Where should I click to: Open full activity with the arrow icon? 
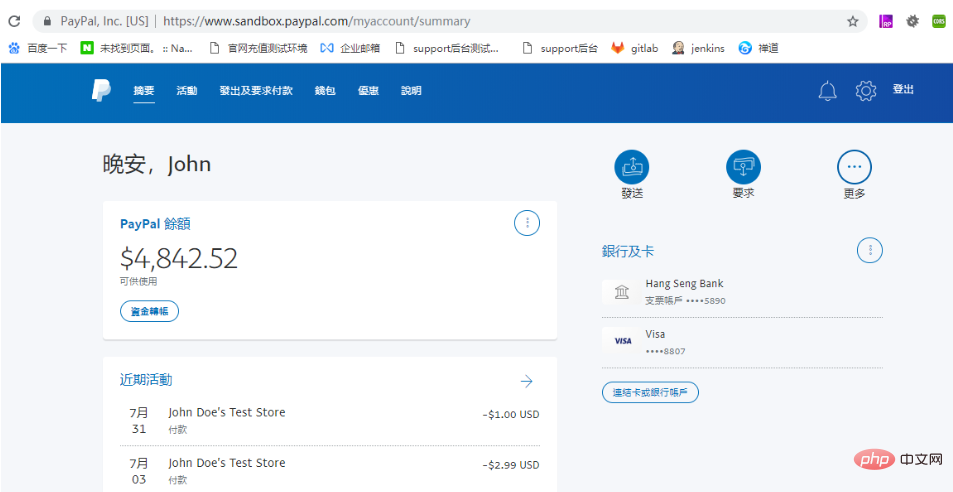(526, 381)
